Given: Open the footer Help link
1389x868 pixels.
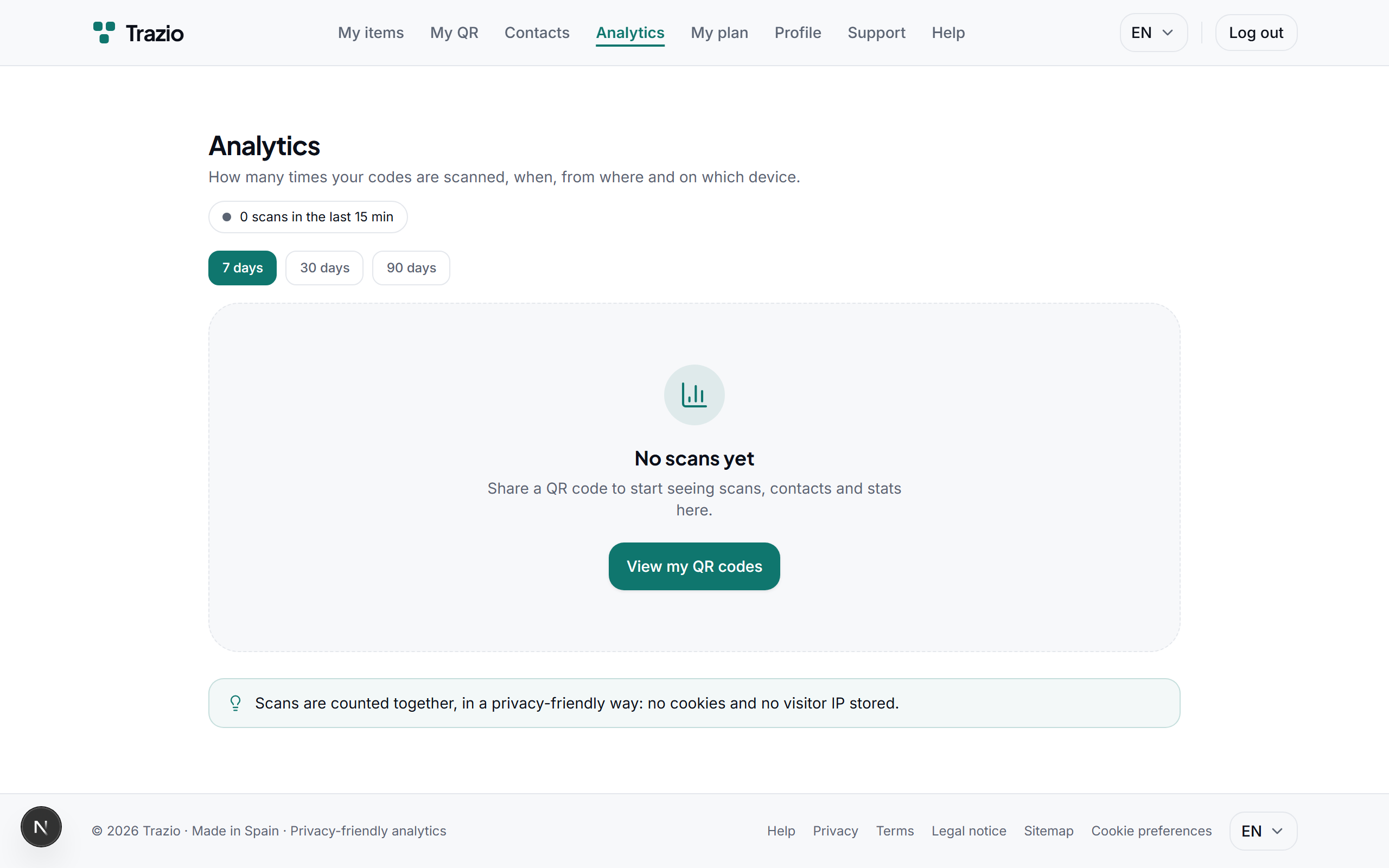Looking at the screenshot, I should (781, 831).
